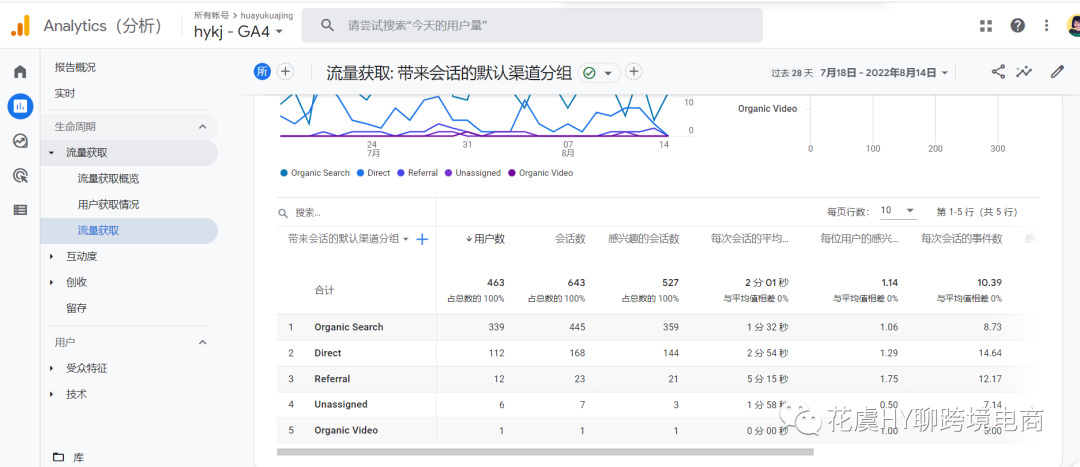Image resolution: width=1080 pixels, height=467 pixels.
Task: Select the Reports chart icon in sidebar
Action: click(x=20, y=106)
